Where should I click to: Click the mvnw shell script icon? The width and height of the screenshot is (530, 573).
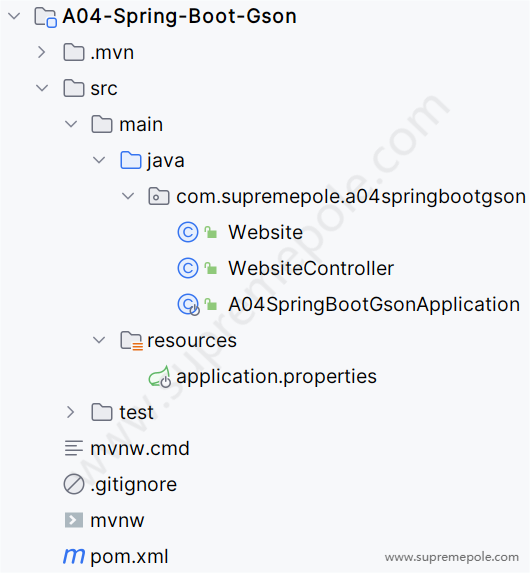(x=74, y=520)
